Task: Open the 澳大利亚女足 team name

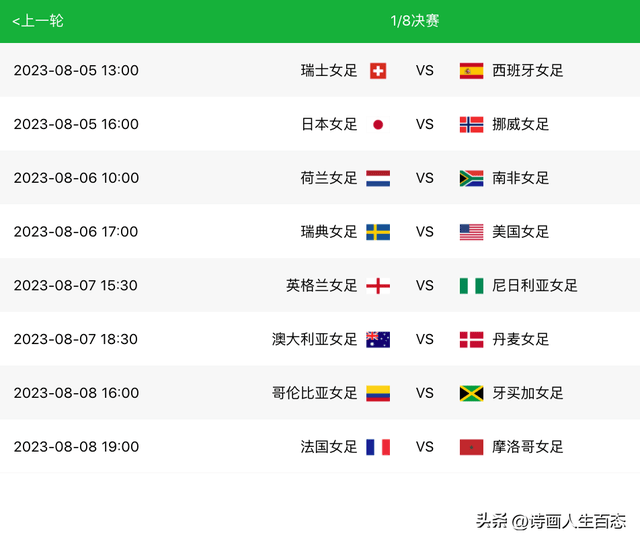Action: click(x=314, y=339)
